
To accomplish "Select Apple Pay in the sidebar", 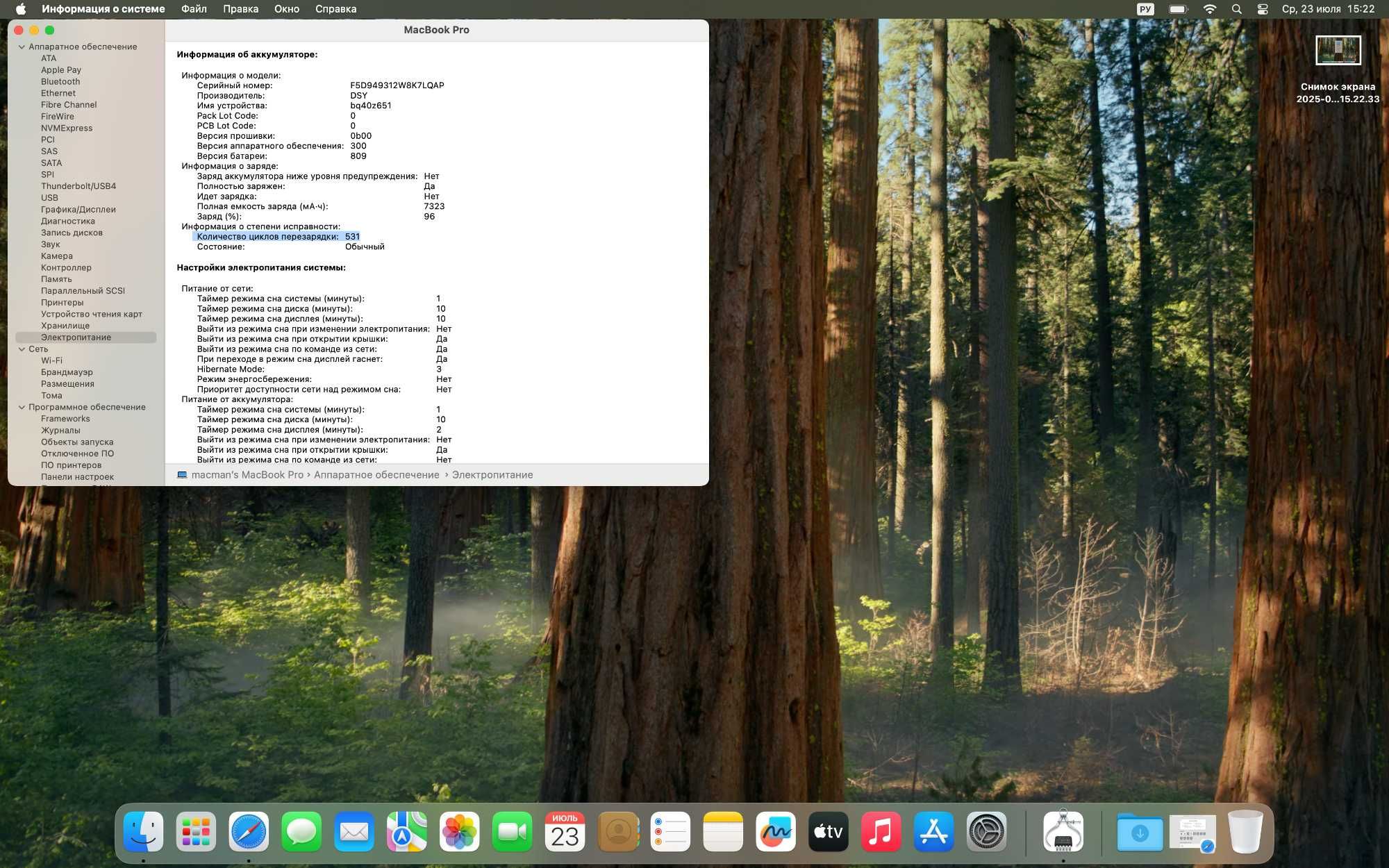I will (61, 70).
